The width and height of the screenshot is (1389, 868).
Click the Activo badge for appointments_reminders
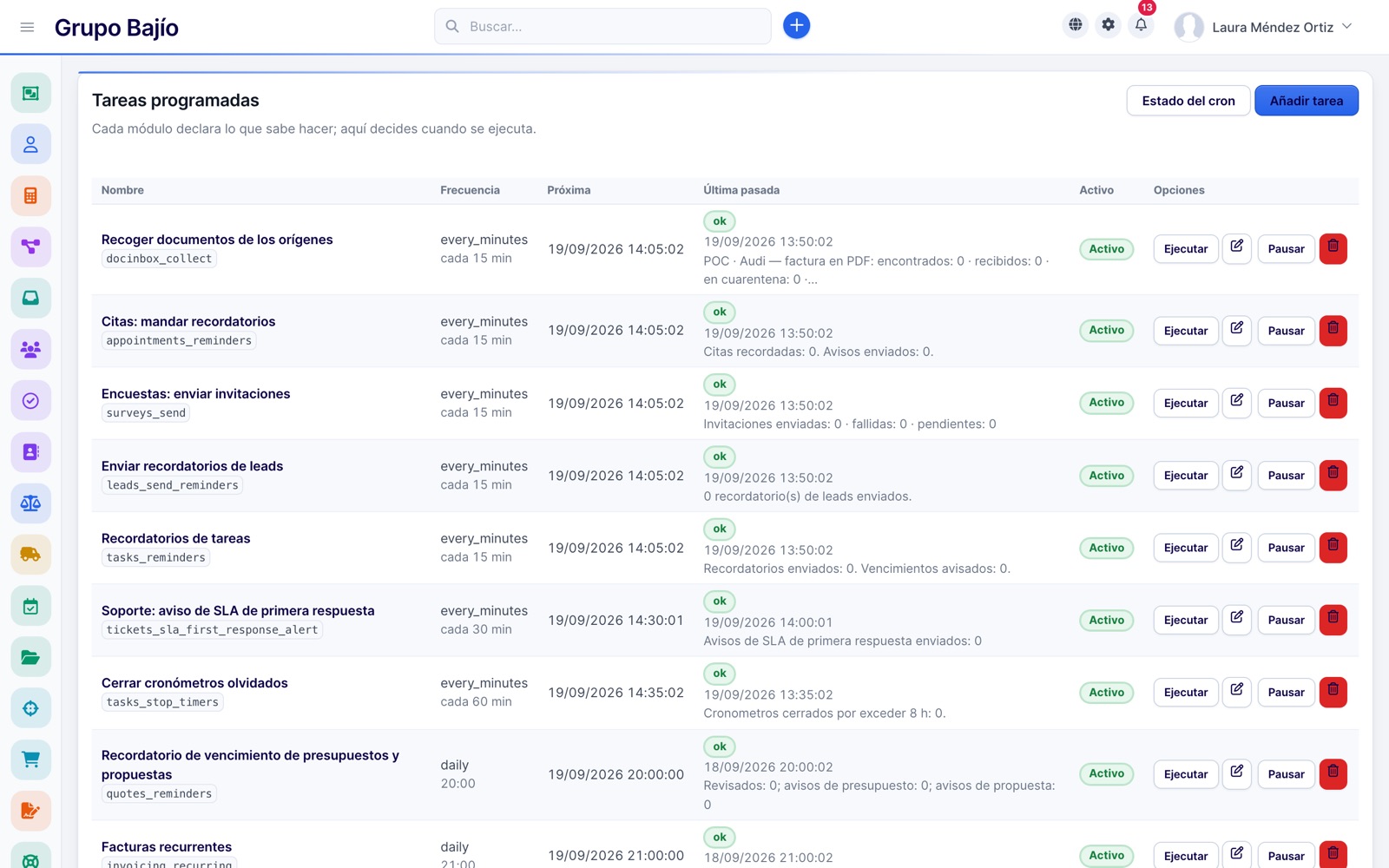point(1106,330)
